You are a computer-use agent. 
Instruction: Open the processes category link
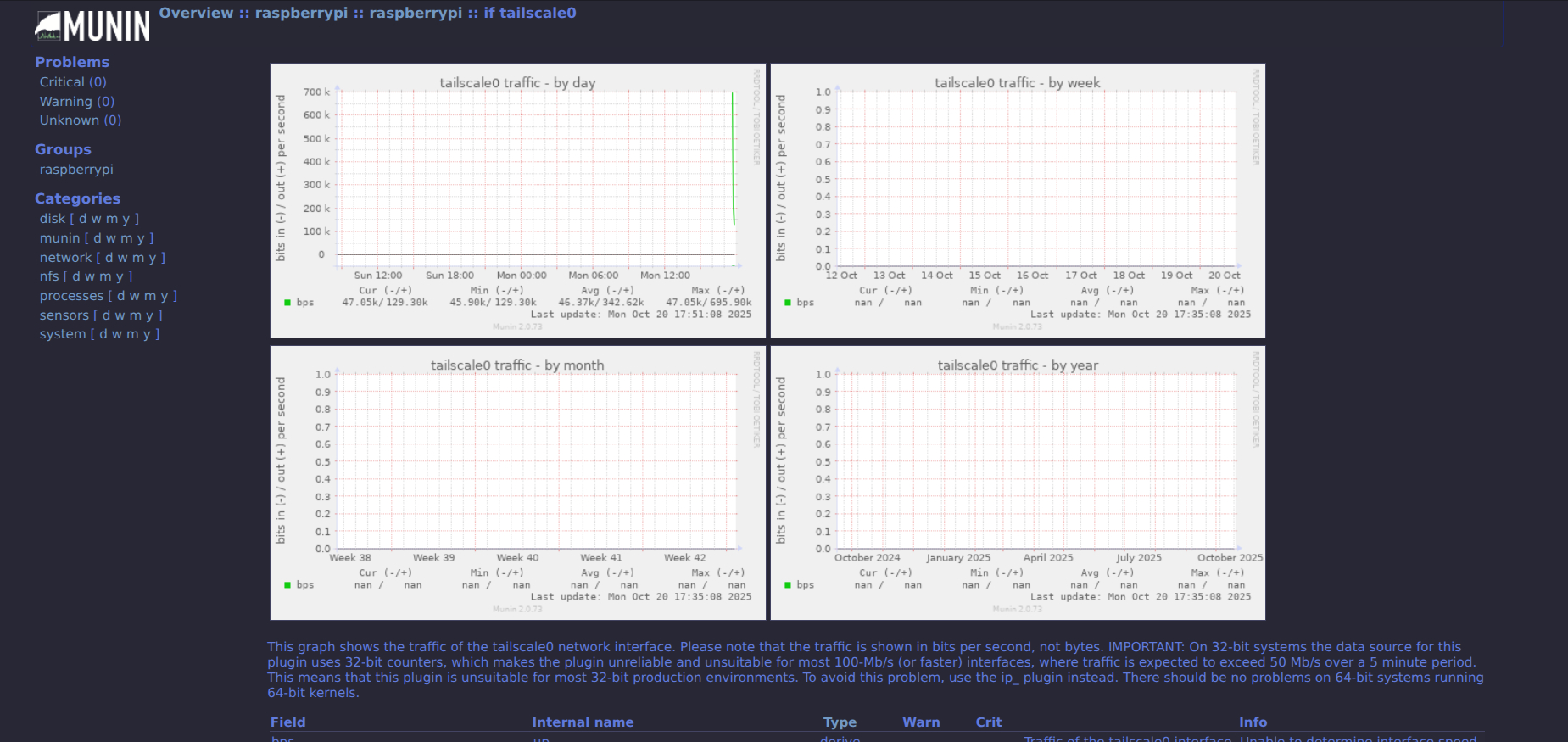pos(71,296)
